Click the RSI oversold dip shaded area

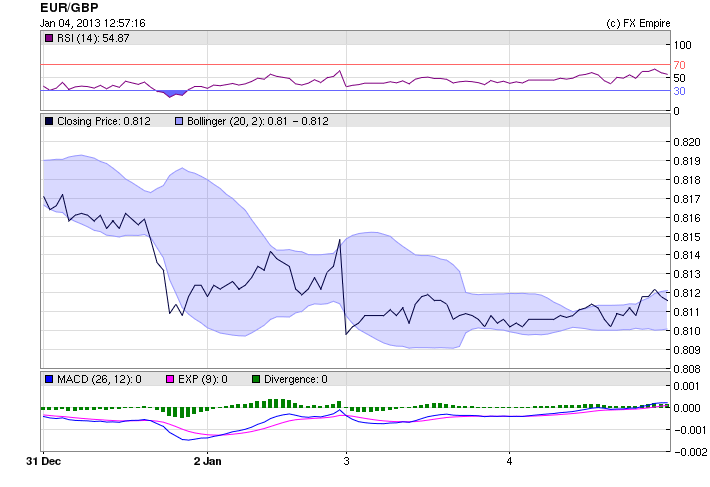tap(173, 93)
